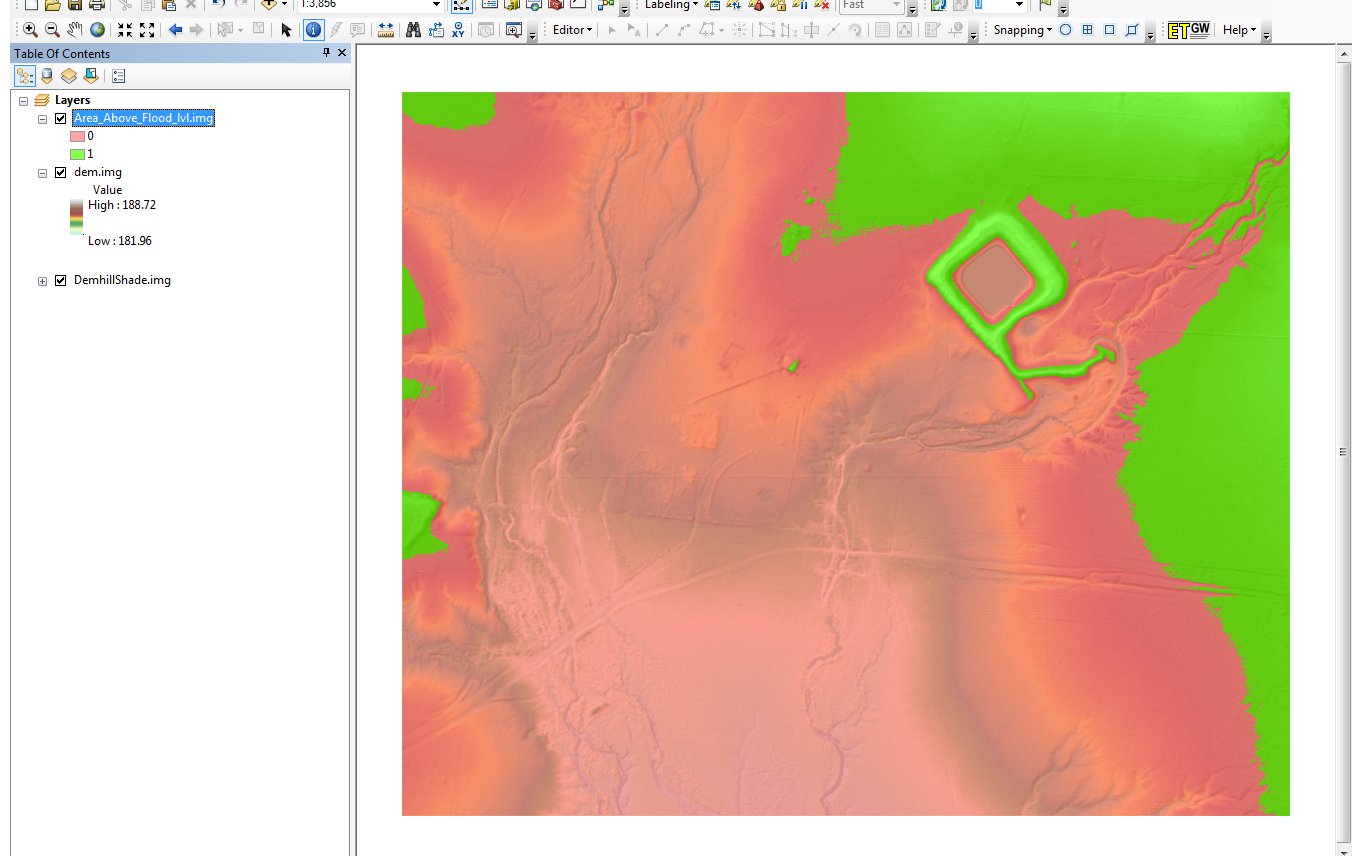Activate the Identify tool
Screen dimensions: 1352x856
(313, 30)
